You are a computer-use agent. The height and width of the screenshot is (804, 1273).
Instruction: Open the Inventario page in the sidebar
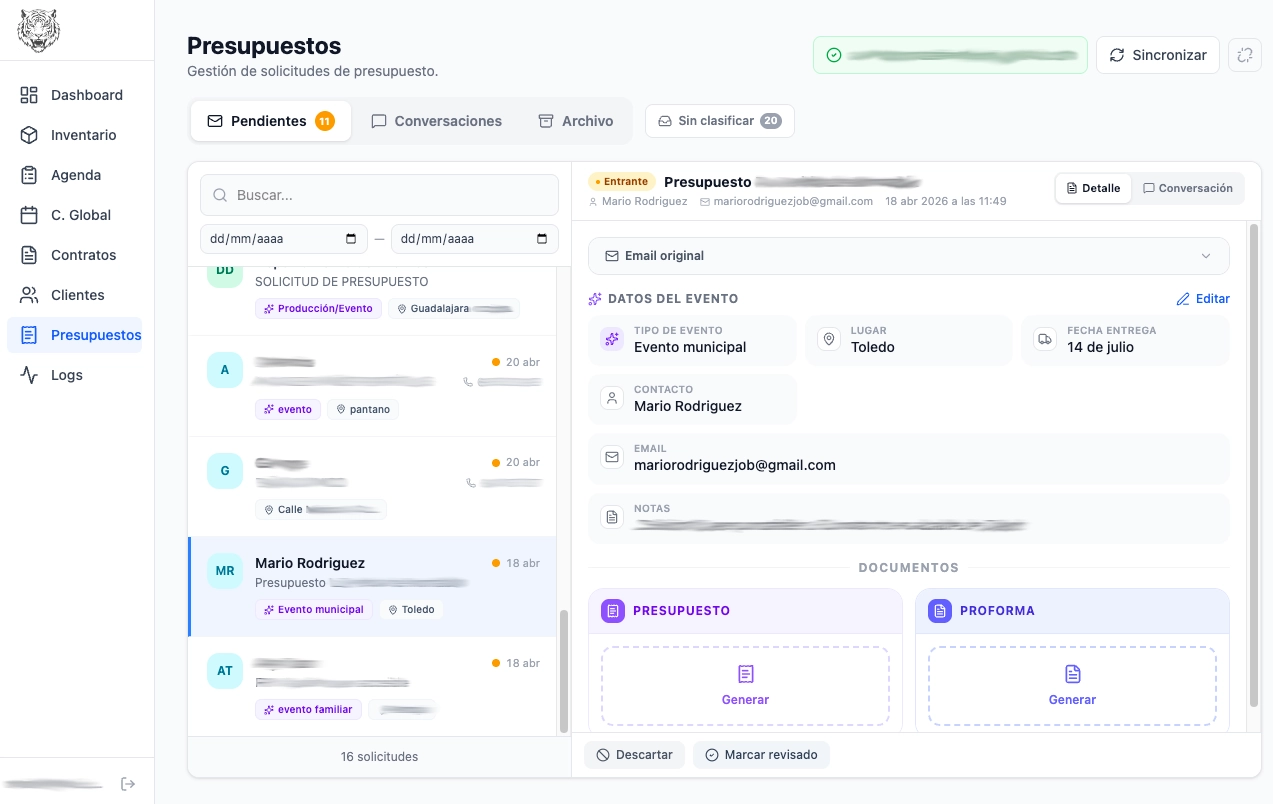click(x=83, y=135)
